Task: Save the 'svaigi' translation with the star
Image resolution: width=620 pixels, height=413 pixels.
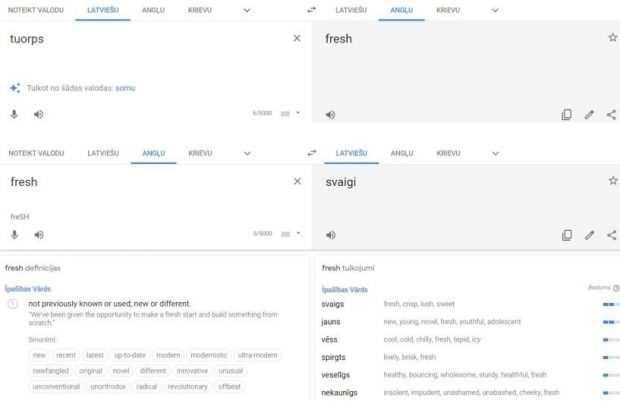Action: click(x=612, y=181)
